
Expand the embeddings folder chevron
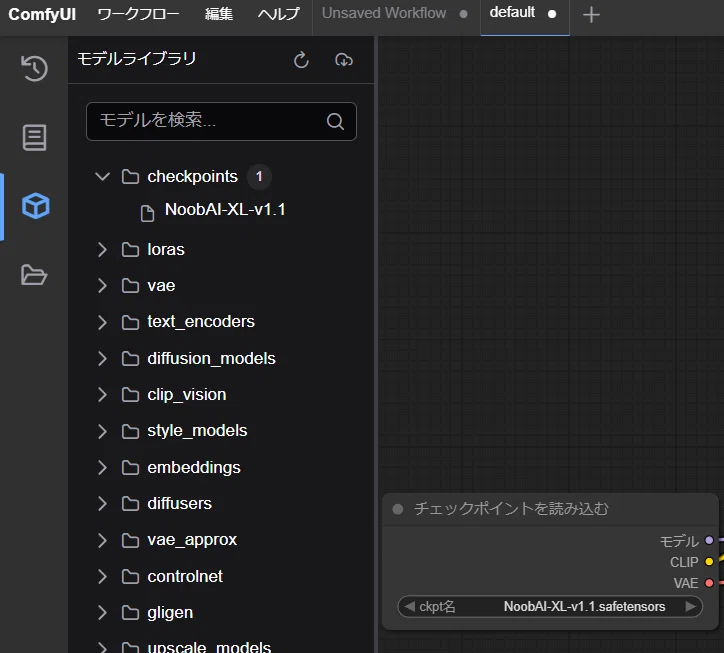103,467
